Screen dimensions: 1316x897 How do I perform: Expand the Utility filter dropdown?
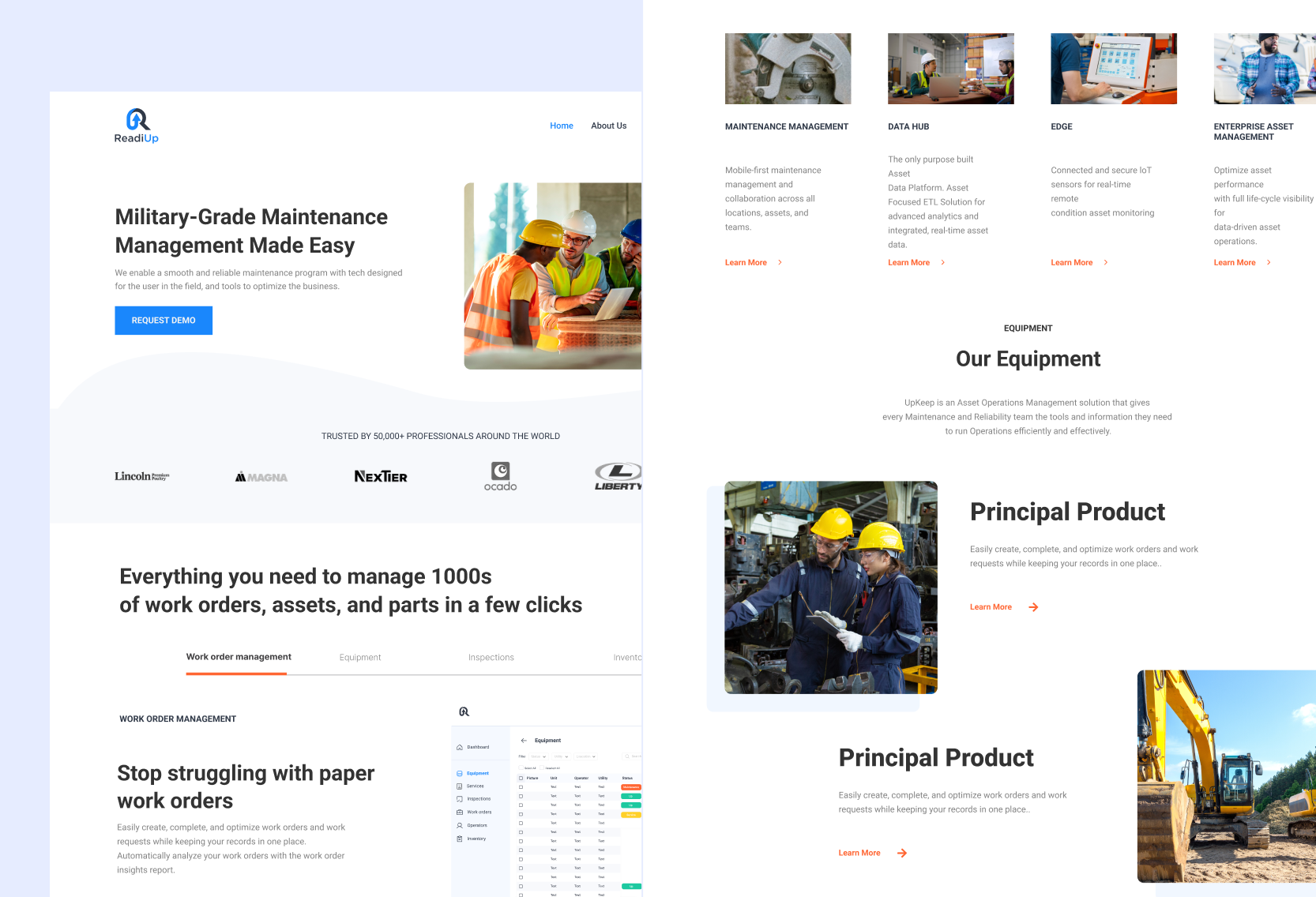pos(561,756)
